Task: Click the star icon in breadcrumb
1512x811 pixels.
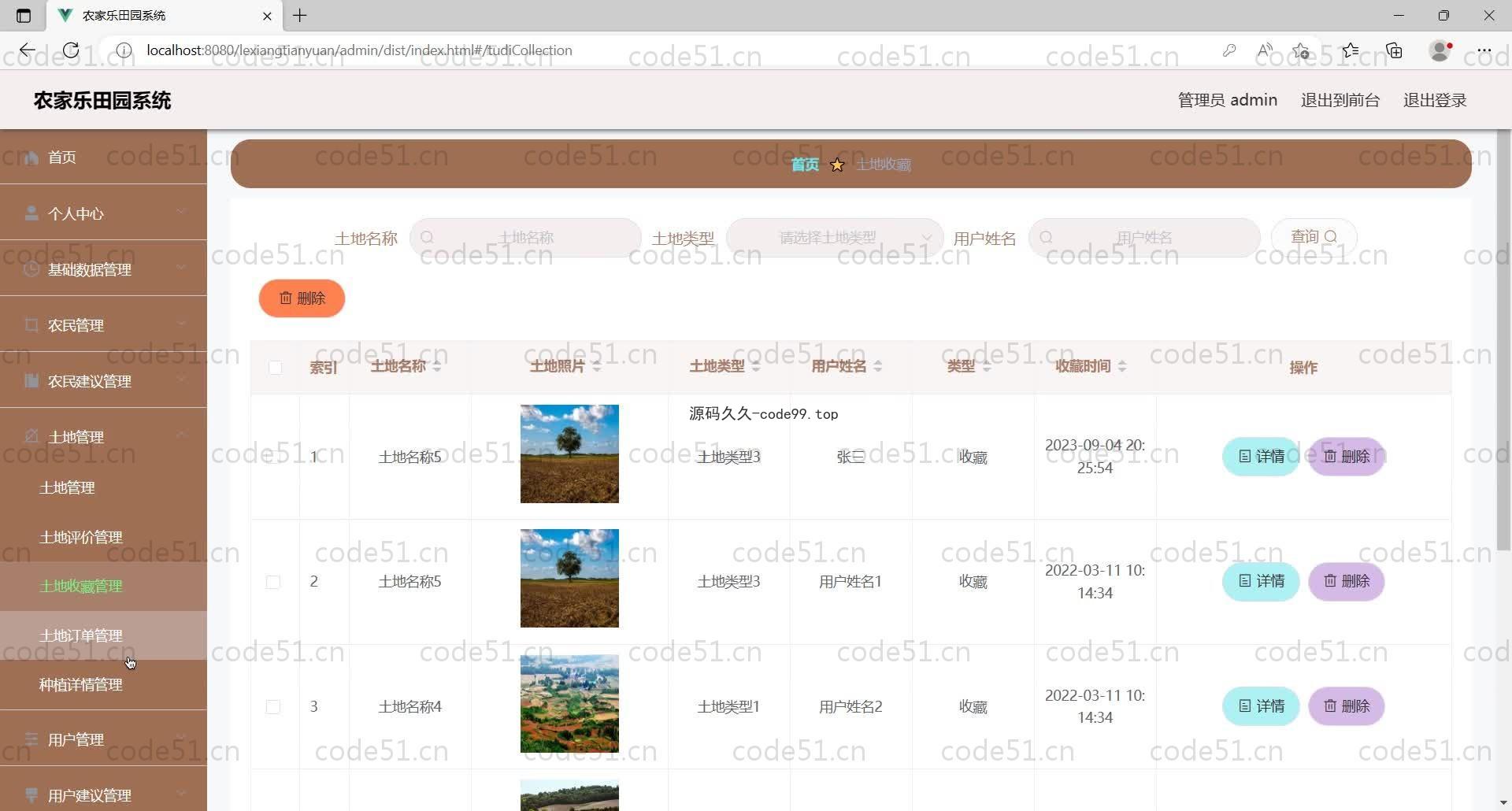Action: coord(837,165)
